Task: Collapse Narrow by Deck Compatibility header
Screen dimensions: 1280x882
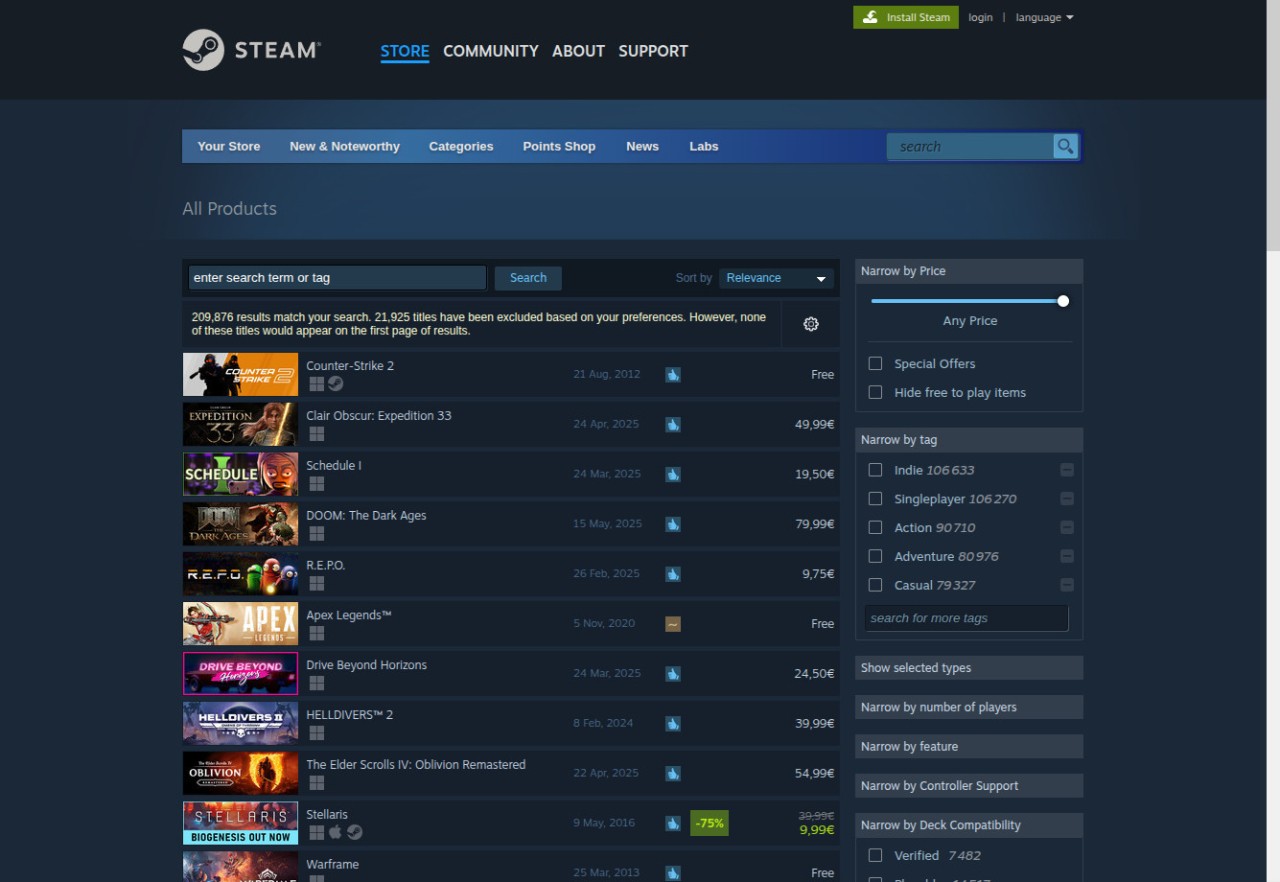Action: click(x=969, y=825)
